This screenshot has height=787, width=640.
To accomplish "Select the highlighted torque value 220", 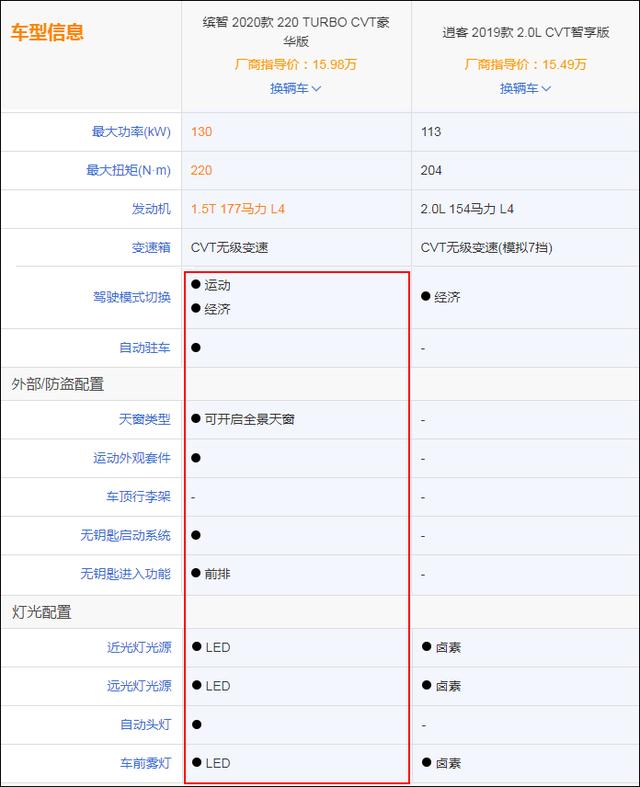I will point(201,170).
